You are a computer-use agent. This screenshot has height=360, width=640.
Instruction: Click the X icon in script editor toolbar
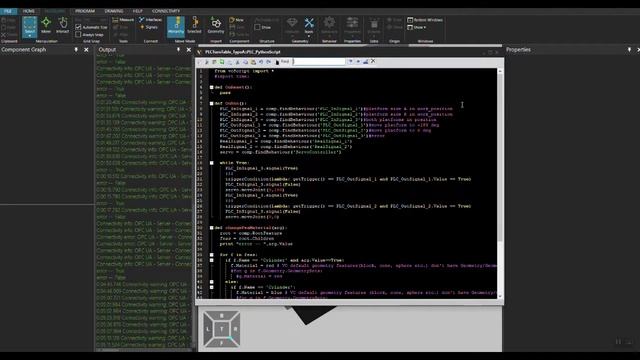pyautogui.click(x=373, y=61)
